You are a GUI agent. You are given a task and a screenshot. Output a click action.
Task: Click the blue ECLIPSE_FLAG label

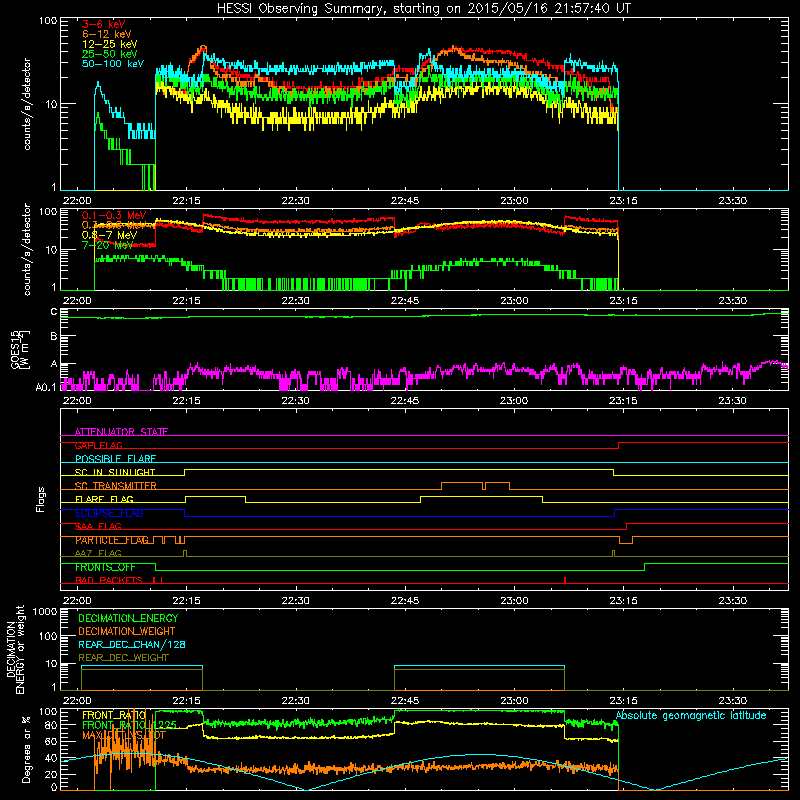tap(109, 513)
